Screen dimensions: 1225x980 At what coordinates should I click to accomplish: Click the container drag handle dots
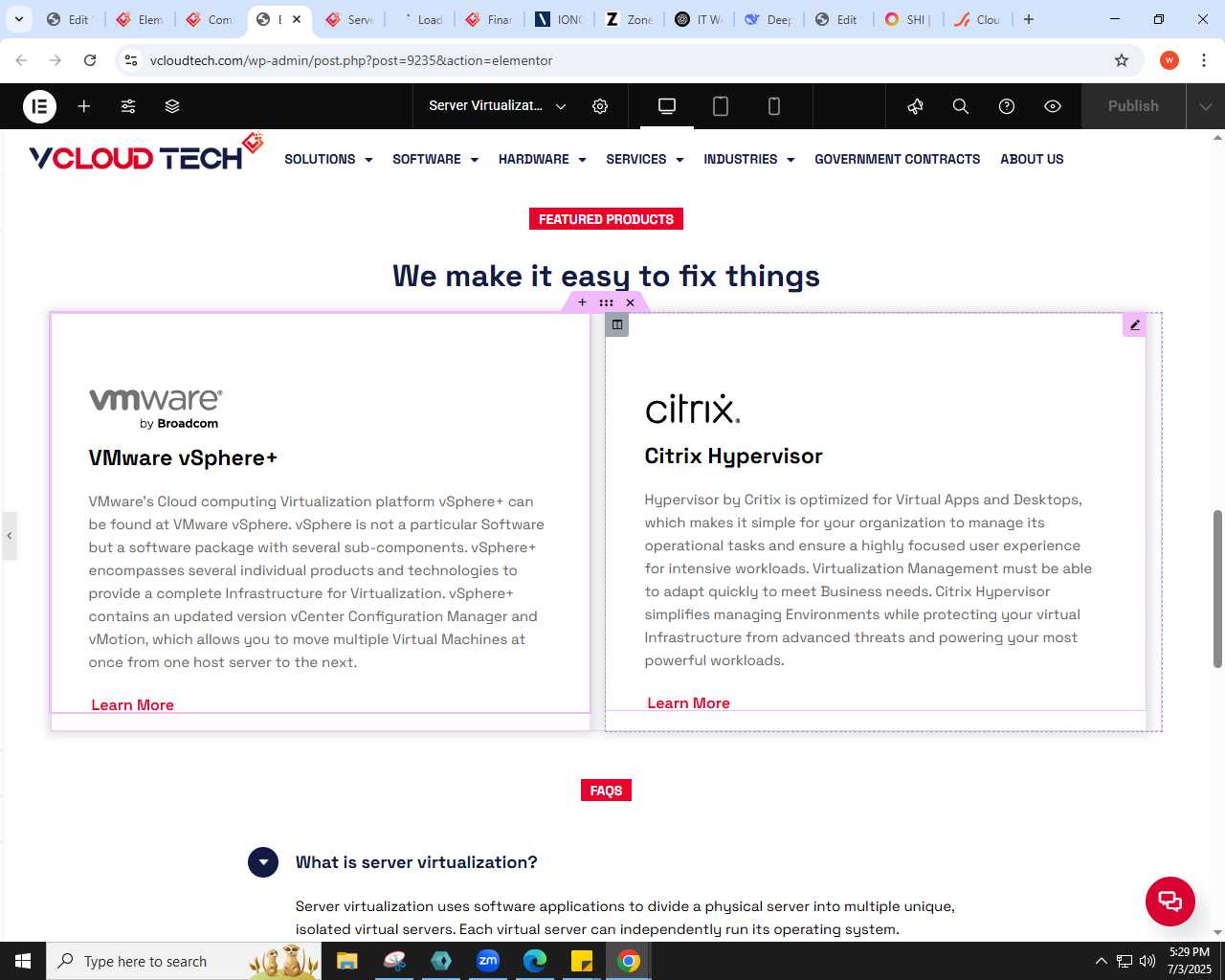[x=606, y=302]
